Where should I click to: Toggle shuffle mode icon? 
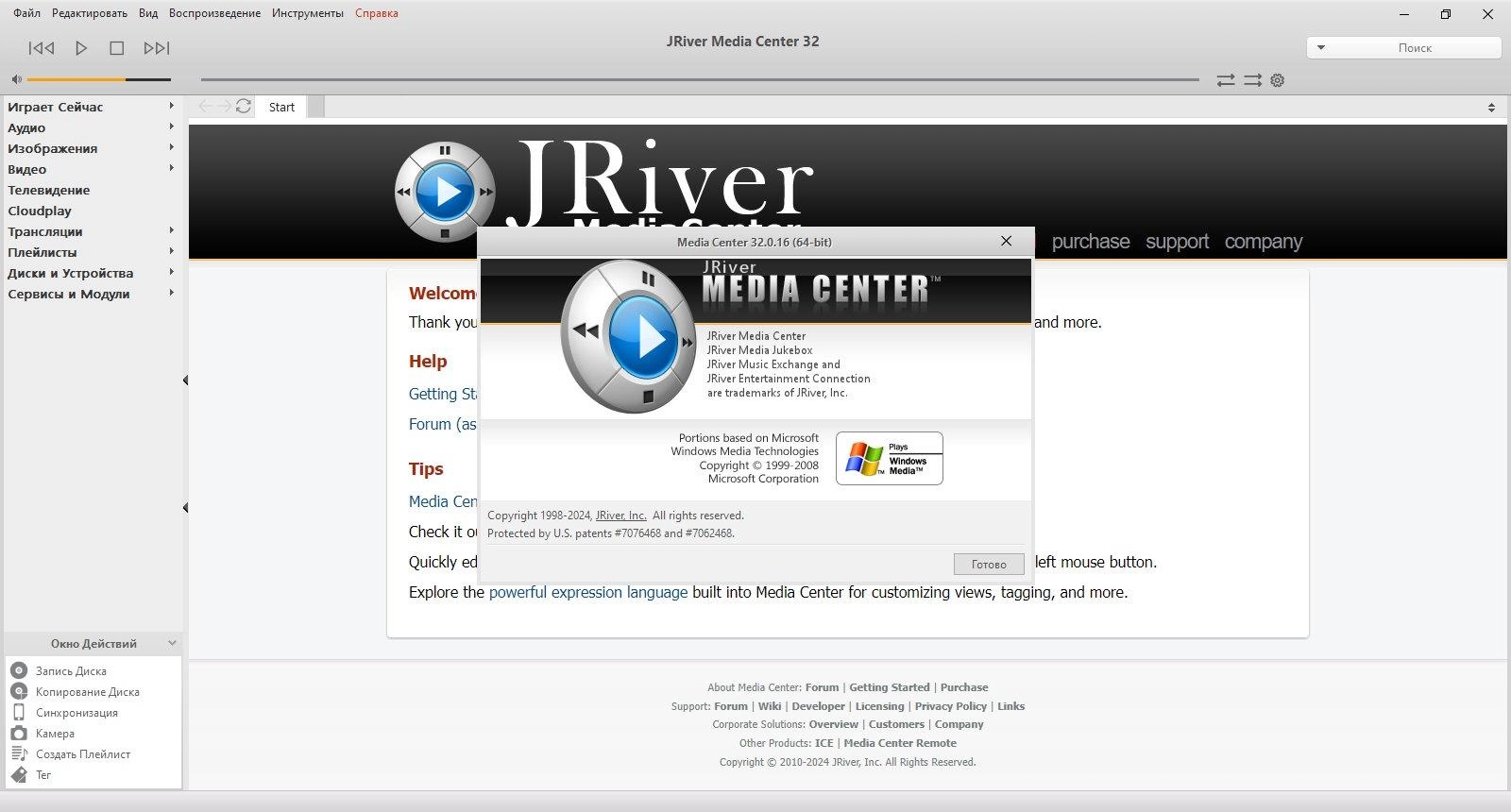pyautogui.click(x=1252, y=80)
